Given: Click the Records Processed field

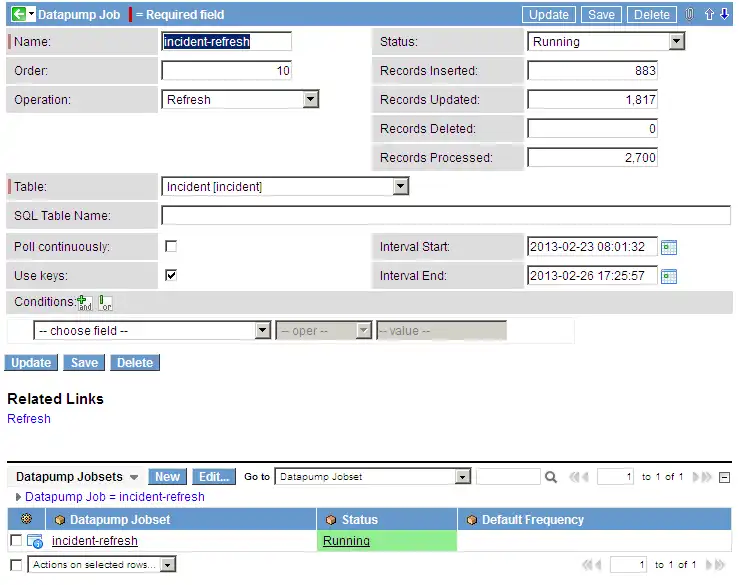Looking at the screenshot, I should pyautogui.click(x=592, y=157).
